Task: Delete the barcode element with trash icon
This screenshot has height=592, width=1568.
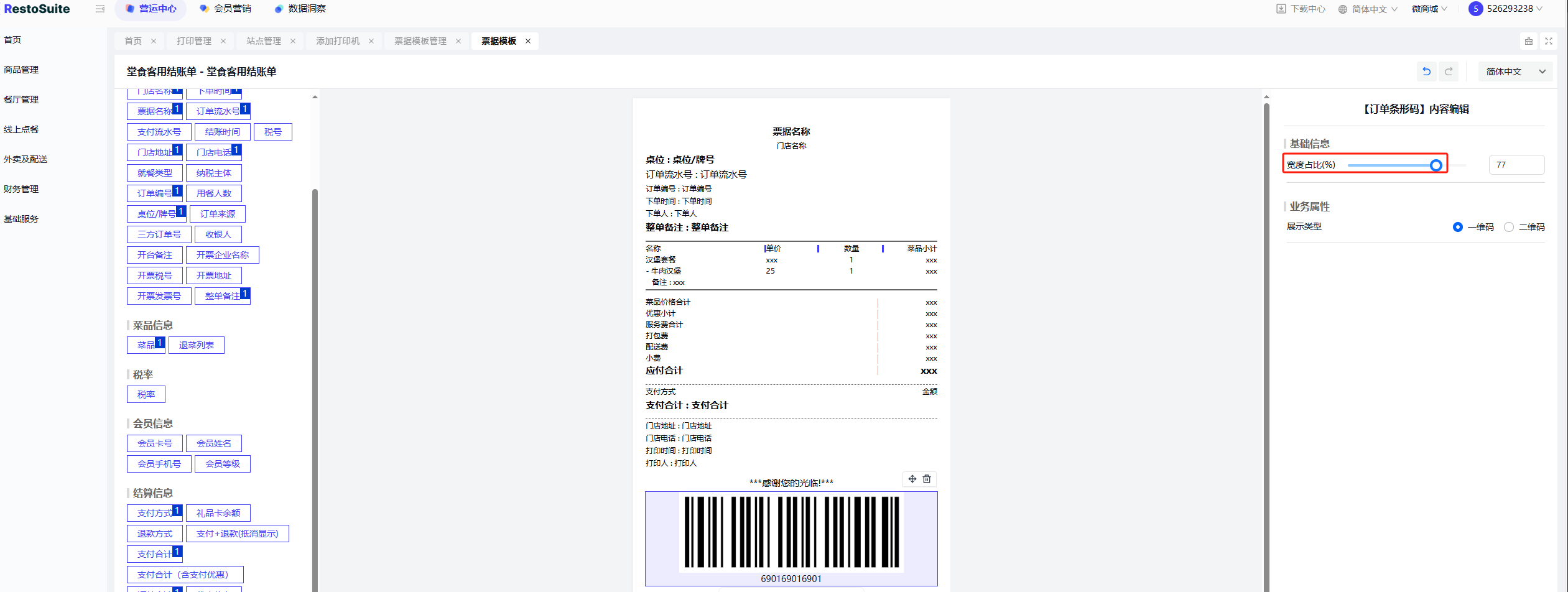Action: click(927, 479)
